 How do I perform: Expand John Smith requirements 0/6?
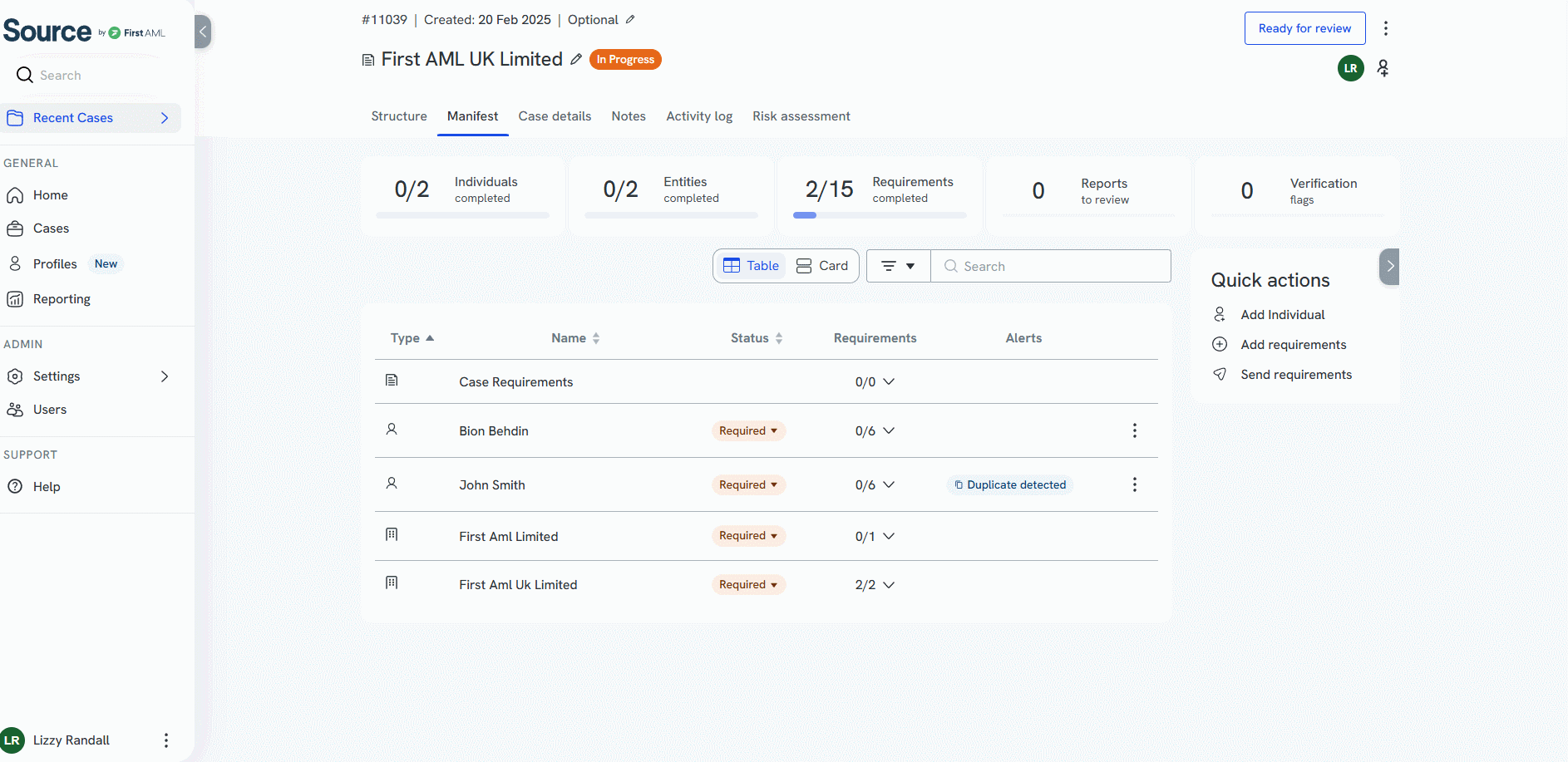tap(889, 484)
